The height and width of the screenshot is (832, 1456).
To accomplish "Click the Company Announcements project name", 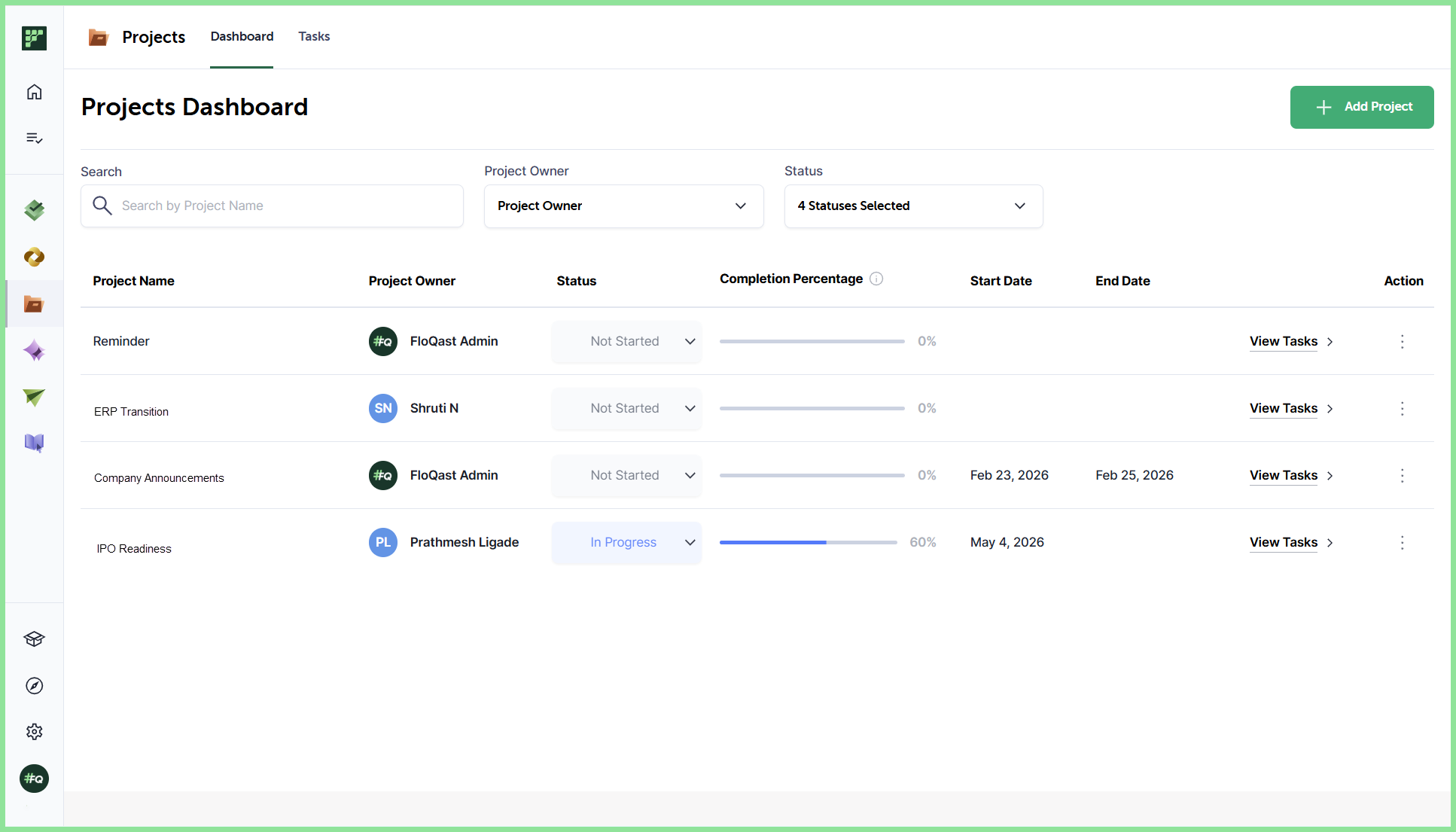I will pos(159,478).
